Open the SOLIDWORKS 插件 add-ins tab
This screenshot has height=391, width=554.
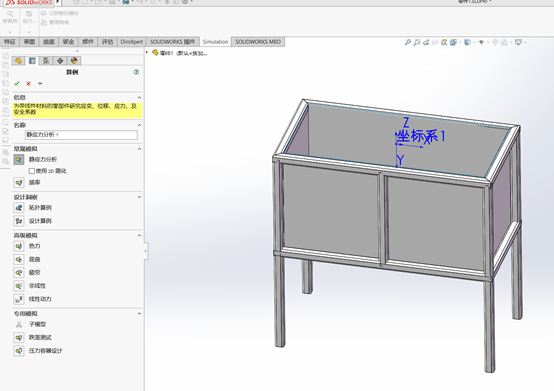pyautogui.click(x=172, y=42)
